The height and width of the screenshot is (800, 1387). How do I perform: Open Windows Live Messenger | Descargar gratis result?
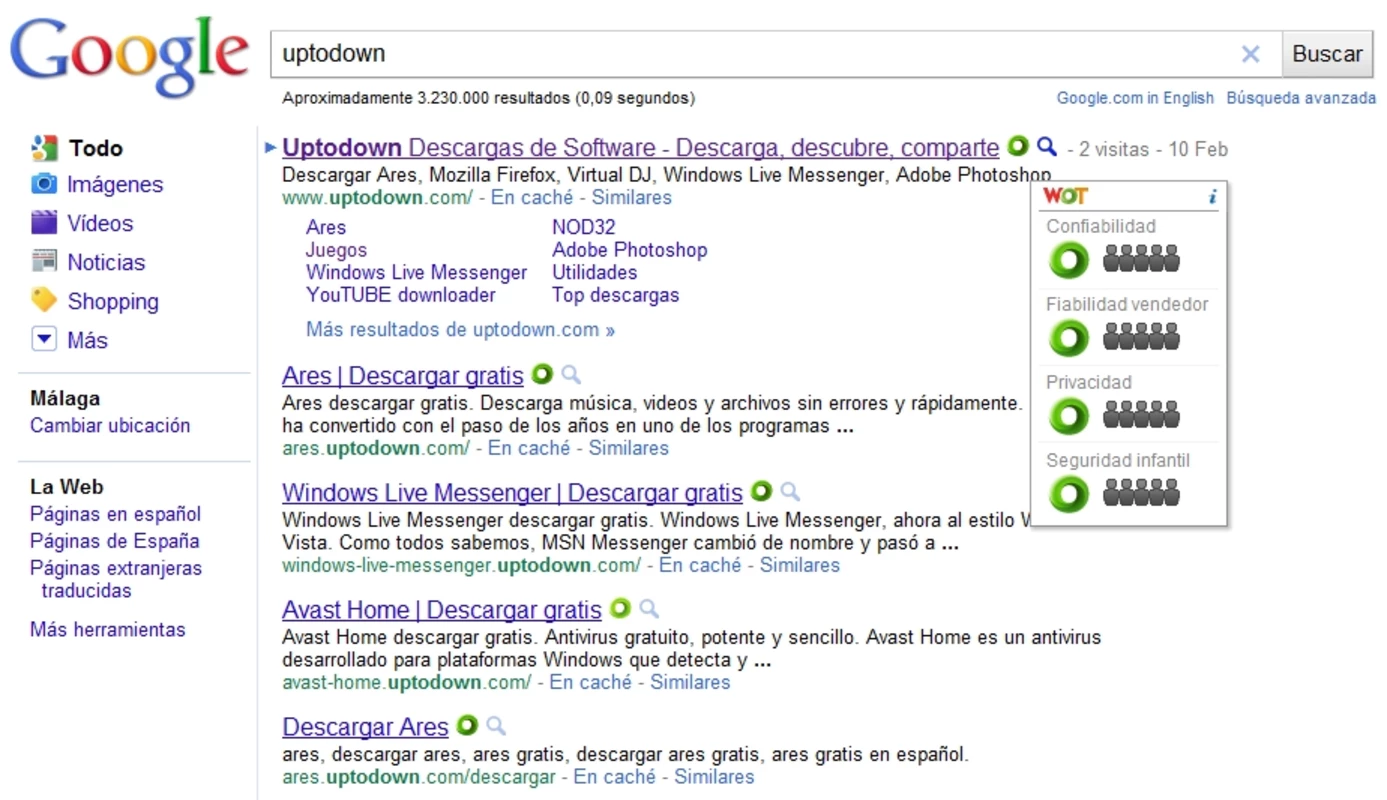(x=512, y=493)
